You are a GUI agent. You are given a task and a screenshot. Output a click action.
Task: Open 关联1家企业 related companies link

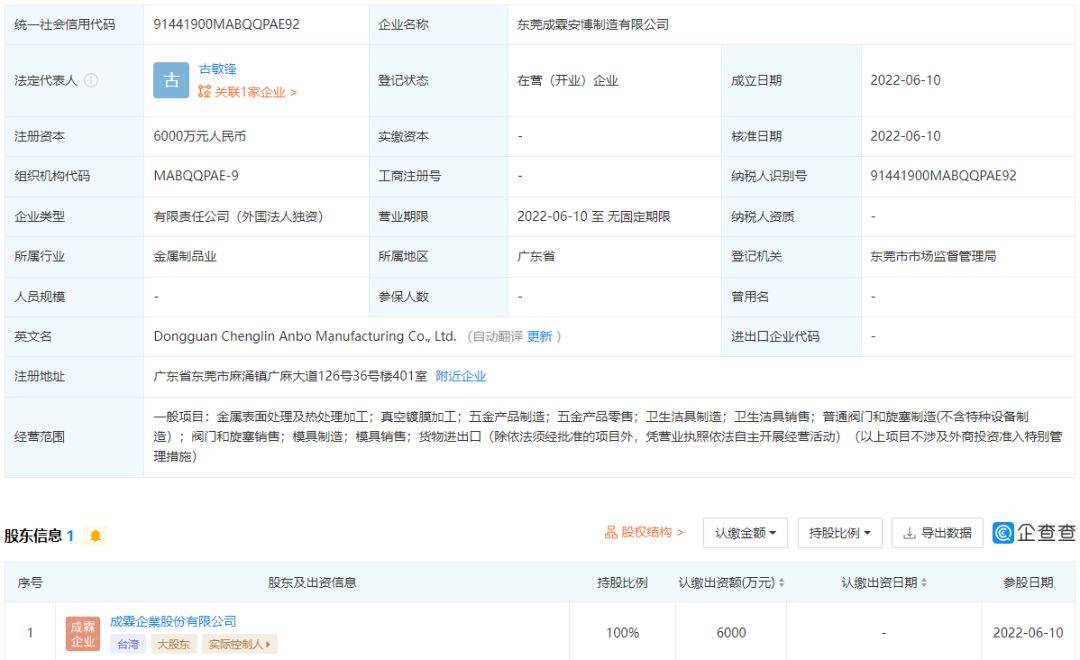pos(247,92)
